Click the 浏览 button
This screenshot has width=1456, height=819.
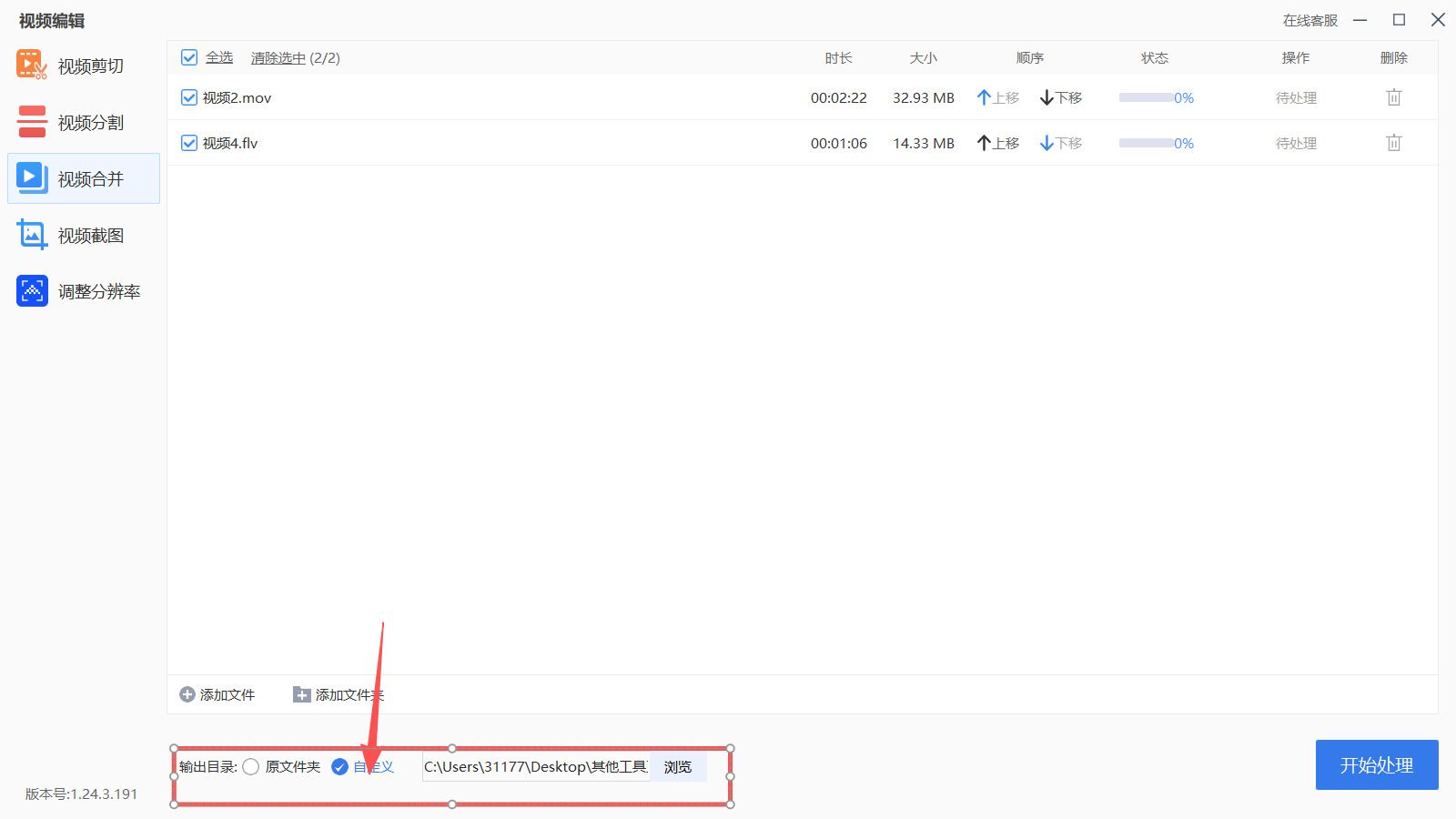click(678, 767)
